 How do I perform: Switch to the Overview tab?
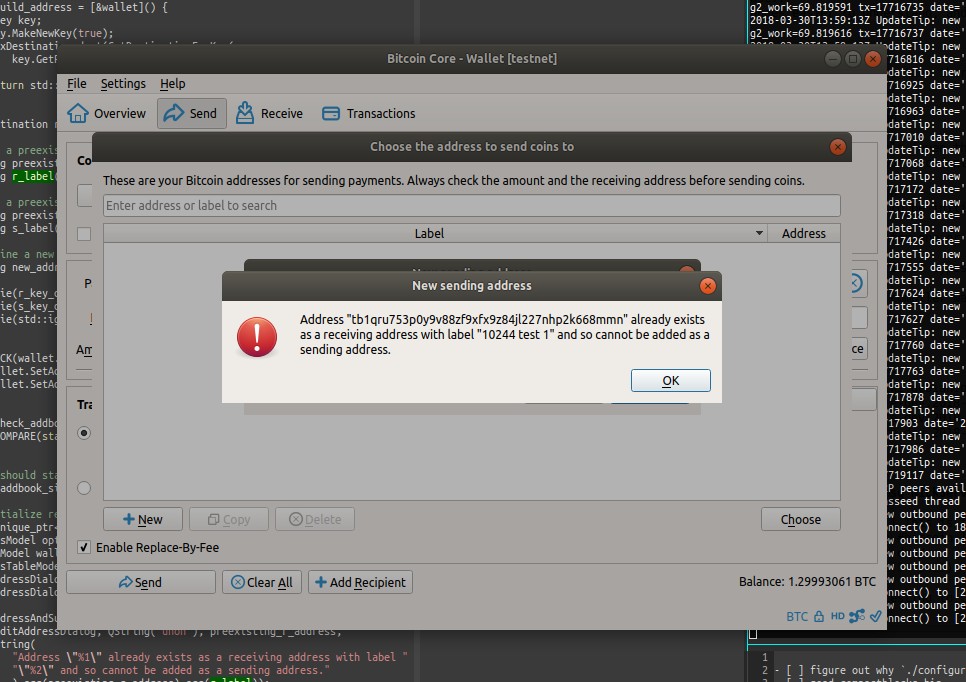pyautogui.click(x=107, y=113)
